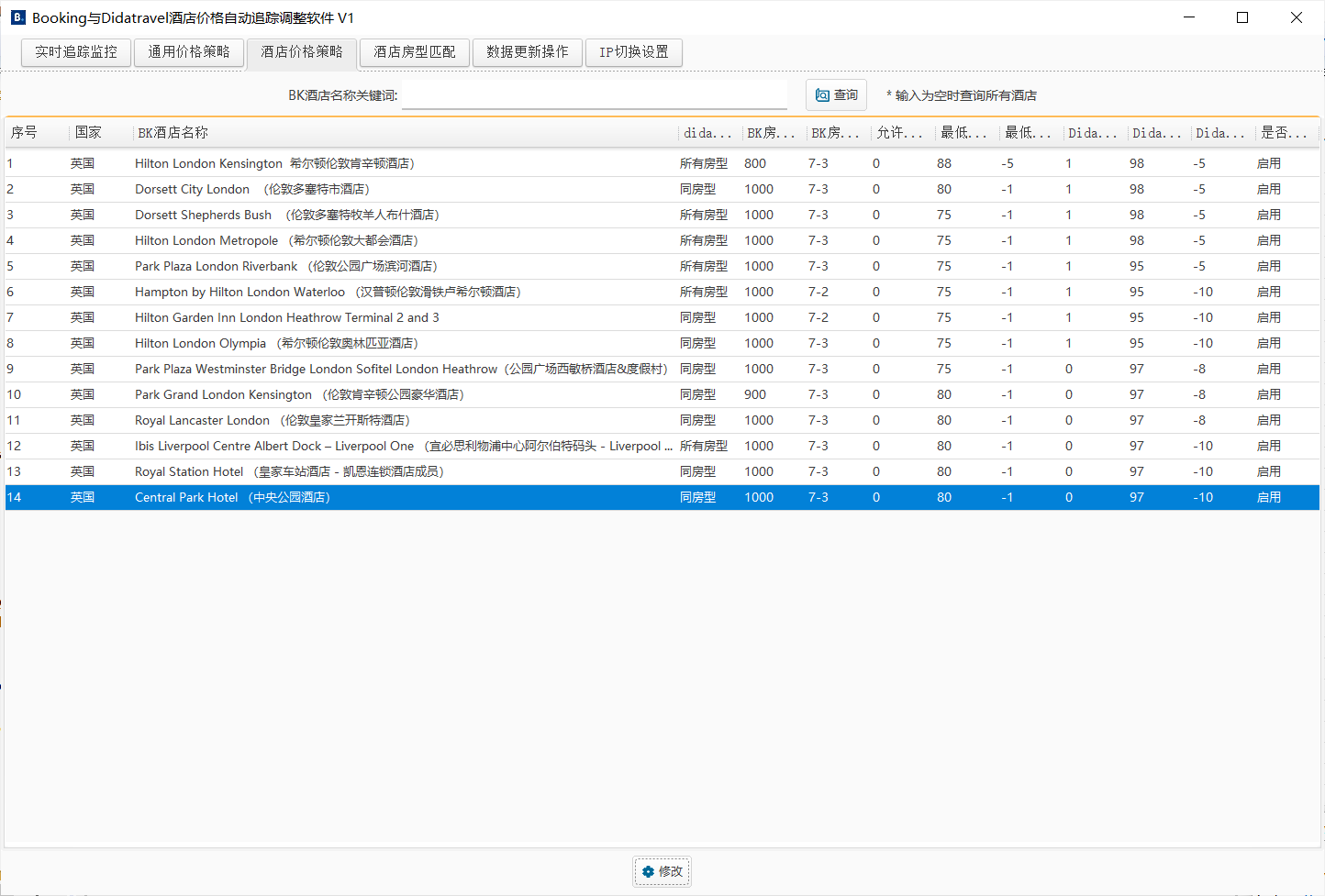This screenshot has height=896, width=1325.
Task: Click 同房型 in Royal Lancaster London row
Action: [697, 420]
